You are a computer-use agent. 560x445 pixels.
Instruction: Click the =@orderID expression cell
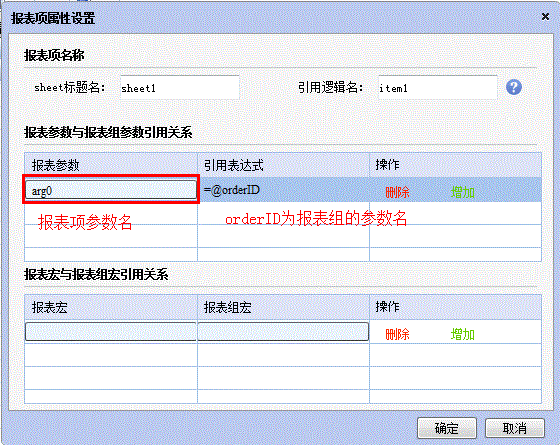point(283,190)
